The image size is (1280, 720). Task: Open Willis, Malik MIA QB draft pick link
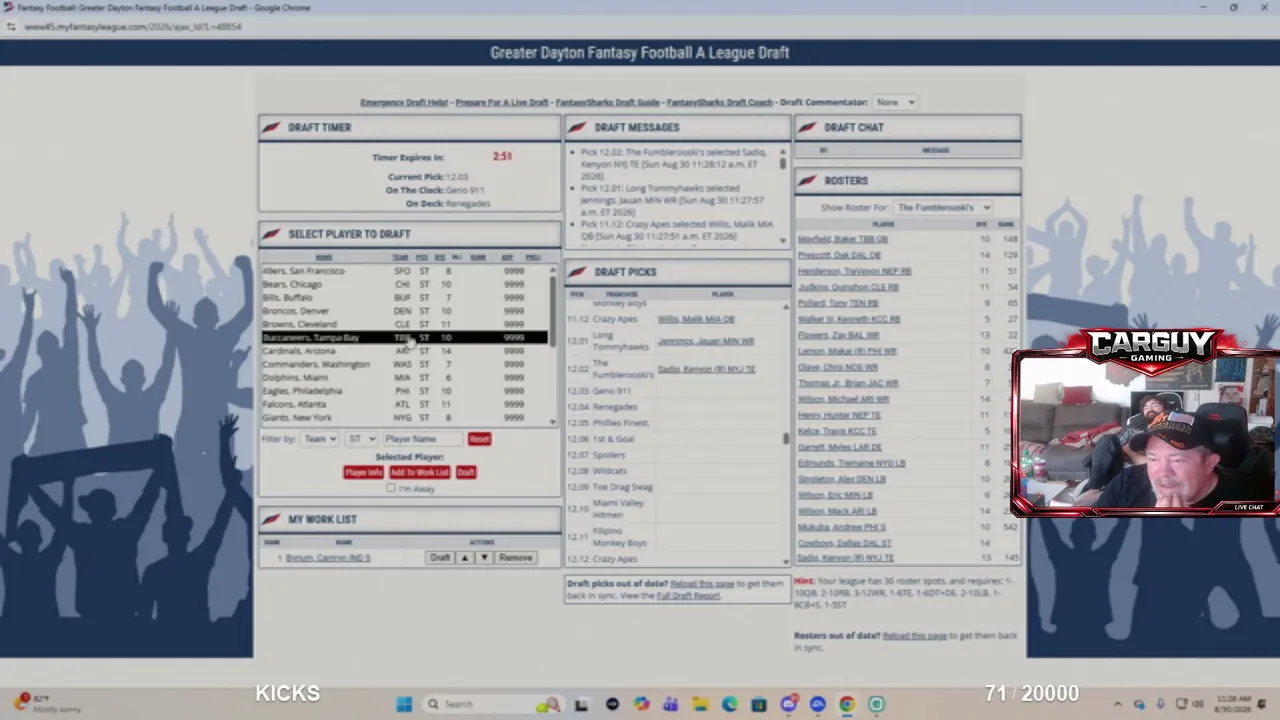pos(696,319)
